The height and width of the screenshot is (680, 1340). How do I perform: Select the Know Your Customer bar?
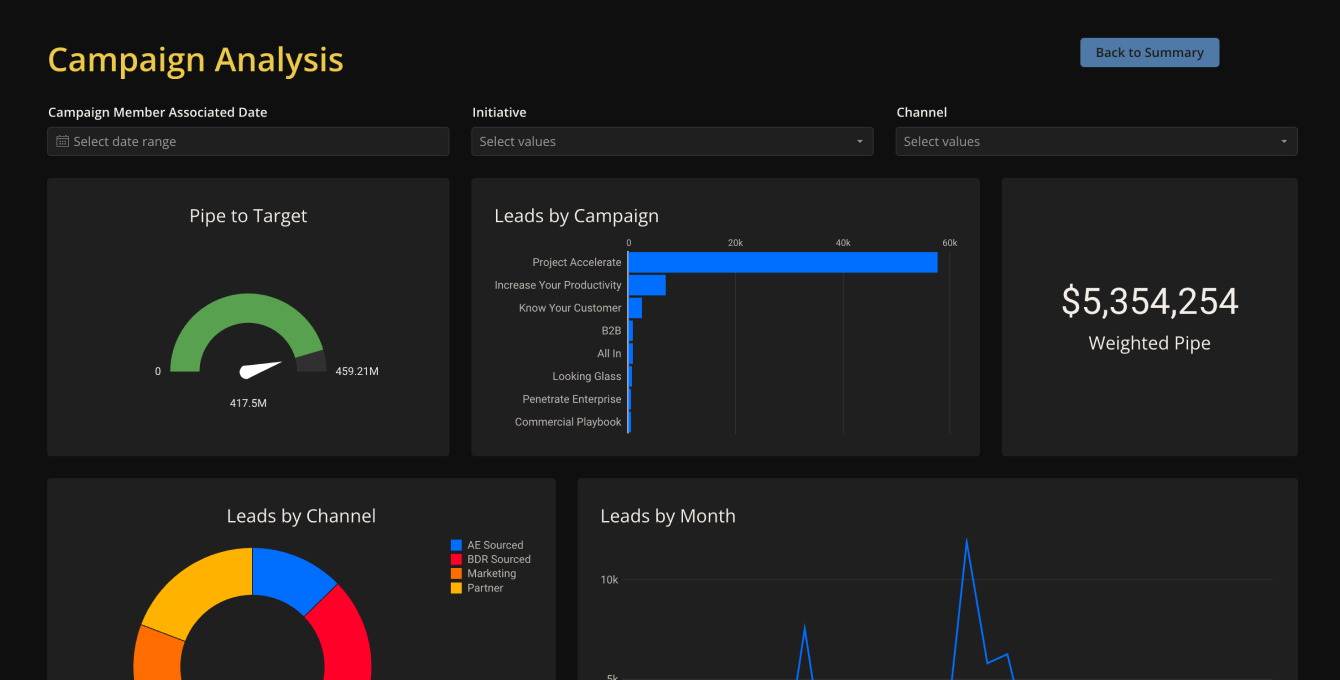[x=635, y=308]
